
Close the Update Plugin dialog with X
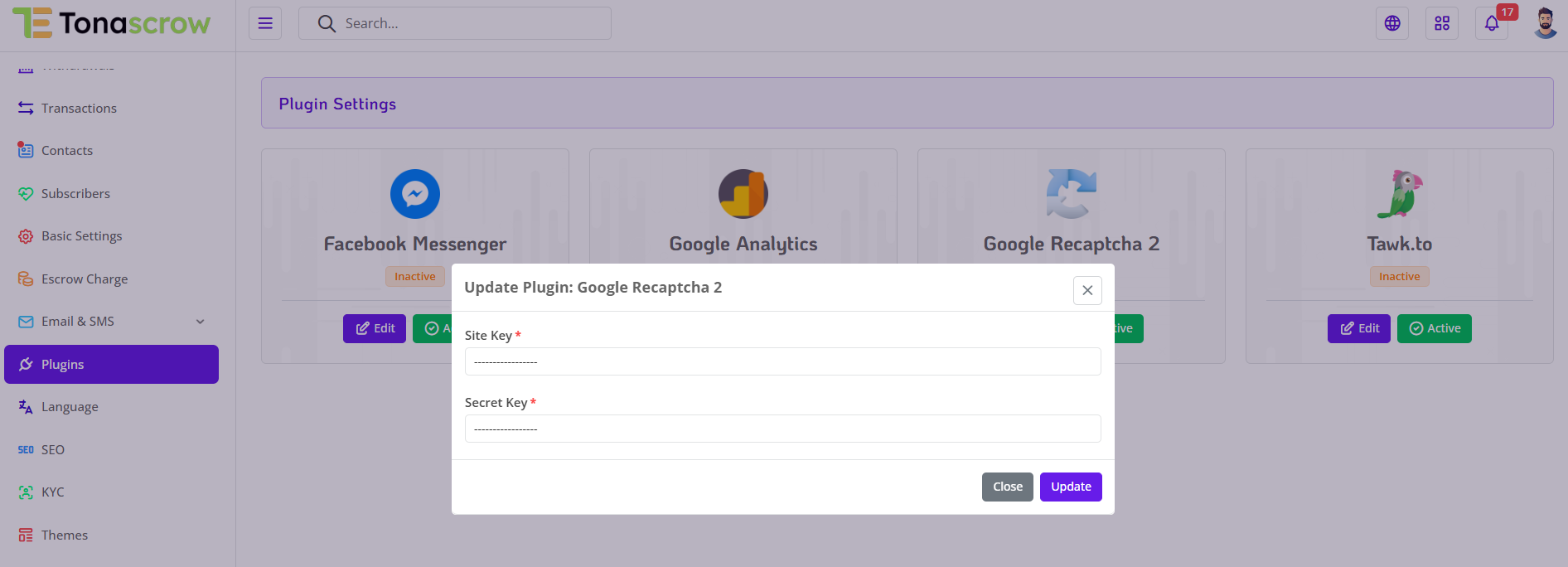[x=1087, y=290]
